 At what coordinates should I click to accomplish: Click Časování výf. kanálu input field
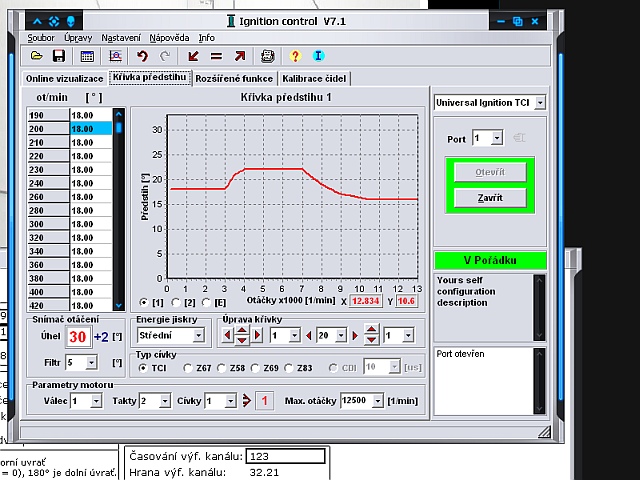(285, 456)
